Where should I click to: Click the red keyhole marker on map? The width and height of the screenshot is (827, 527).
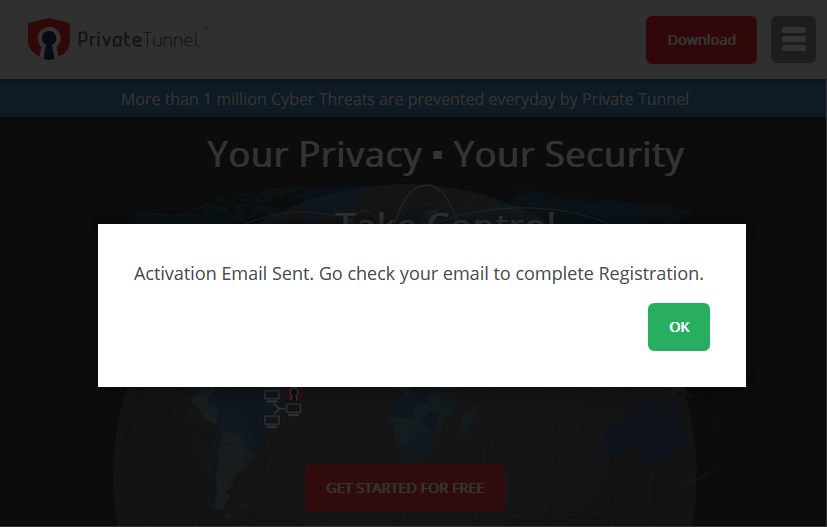click(x=294, y=393)
